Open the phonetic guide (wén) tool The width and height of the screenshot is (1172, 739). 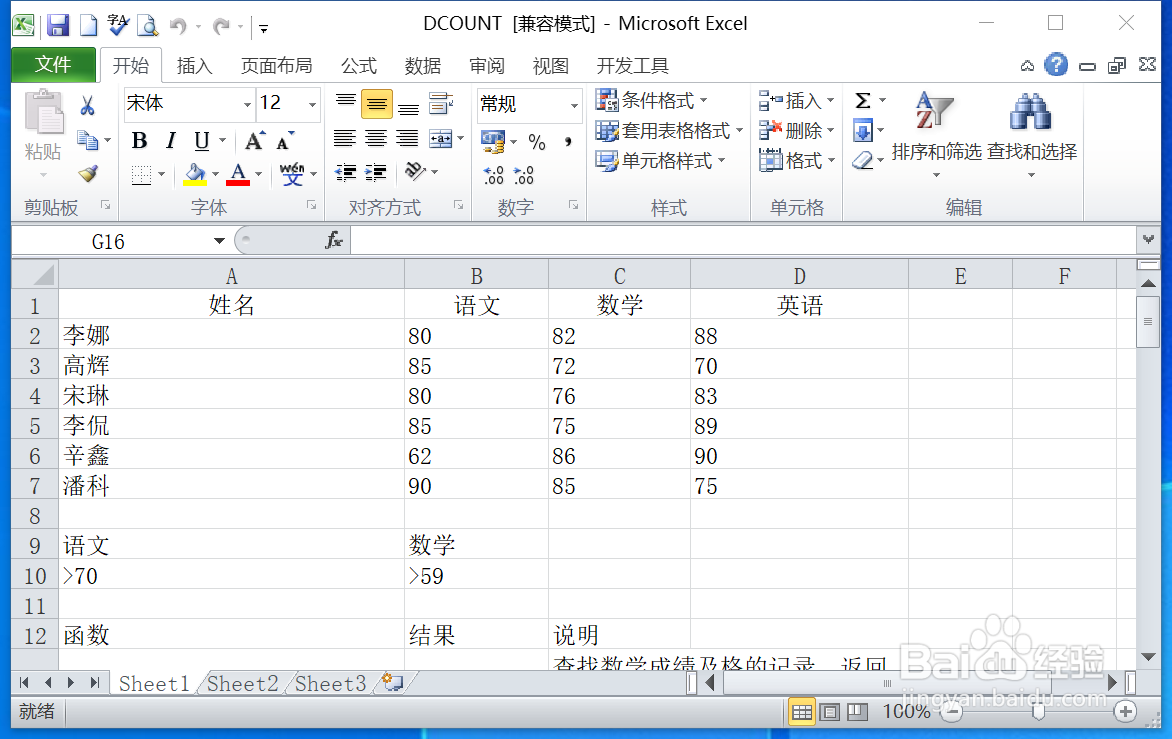click(x=292, y=174)
